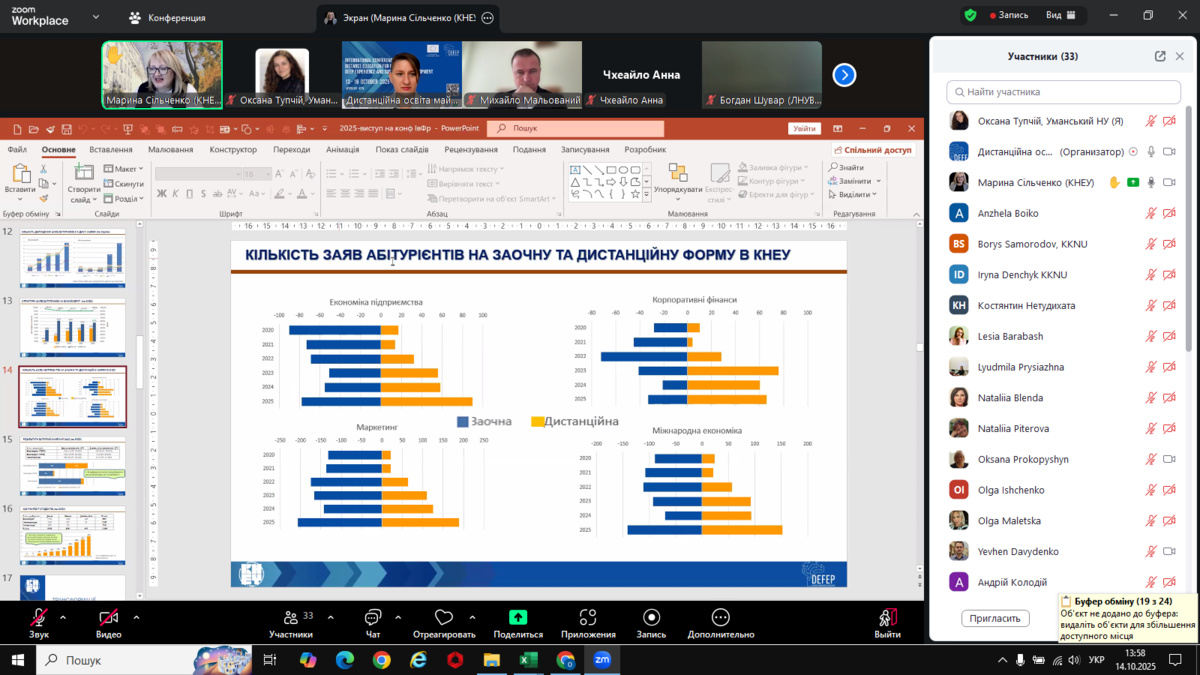Click the Пригласить invite button
The width and height of the screenshot is (1200, 675).
(x=995, y=619)
